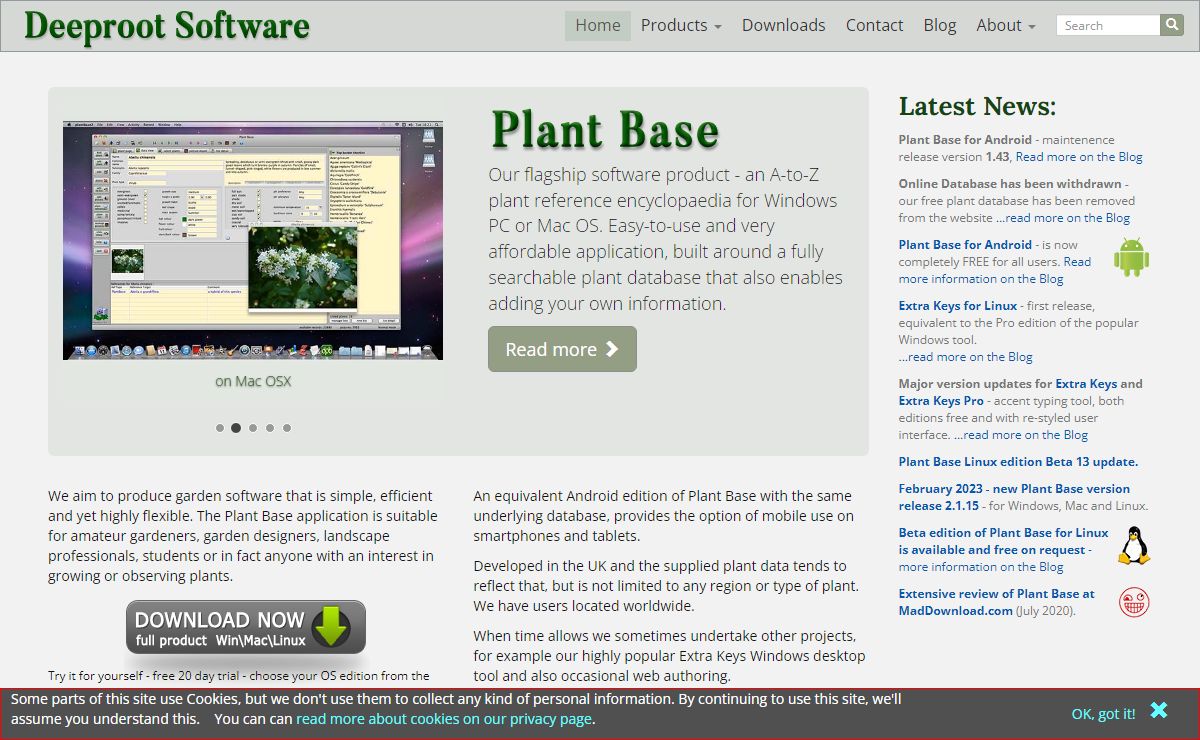The height and width of the screenshot is (740, 1200).
Task: Select the fifth carousel dot
Action: tap(287, 428)
